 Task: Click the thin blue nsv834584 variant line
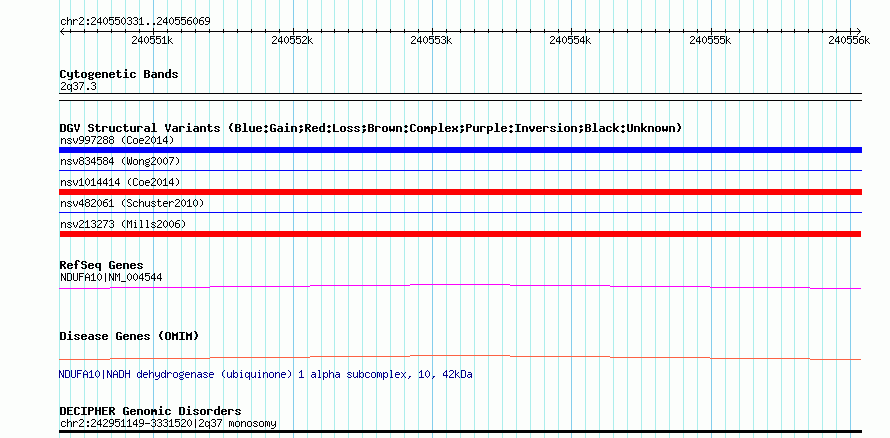(x=460, y=170)
